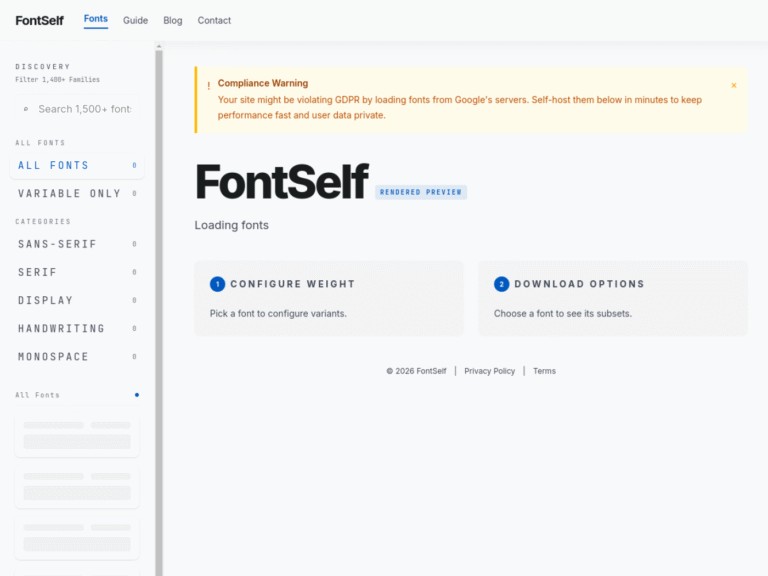Viewport: 768px width, 576px height.
Task: Focus the Search 1,500+ fonts field
Action: pos(77,109)
